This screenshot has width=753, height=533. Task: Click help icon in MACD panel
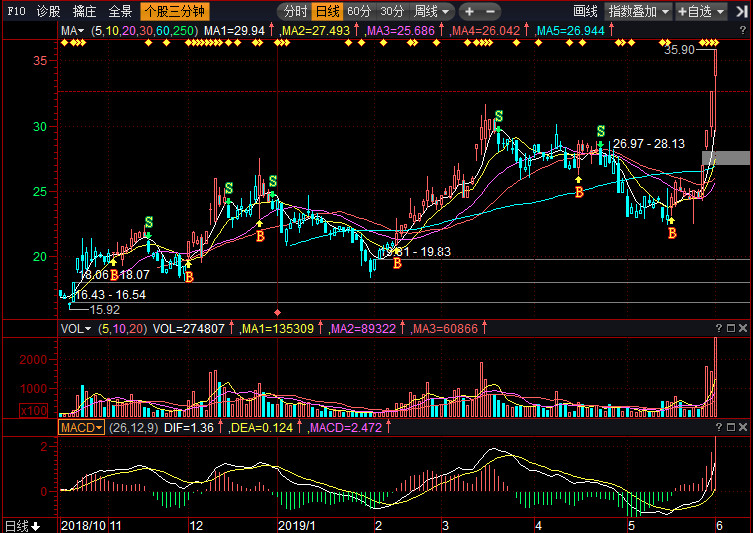pos(718,428)
